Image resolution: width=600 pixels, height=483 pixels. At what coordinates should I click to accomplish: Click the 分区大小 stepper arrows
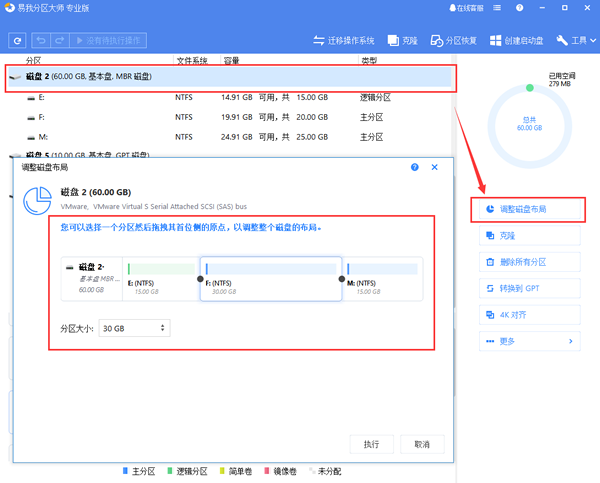click(164, 328)
